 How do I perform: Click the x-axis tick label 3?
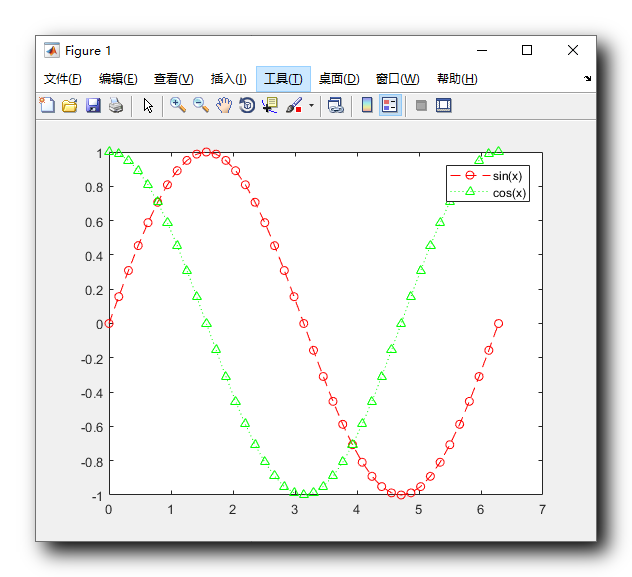point(295,510)
